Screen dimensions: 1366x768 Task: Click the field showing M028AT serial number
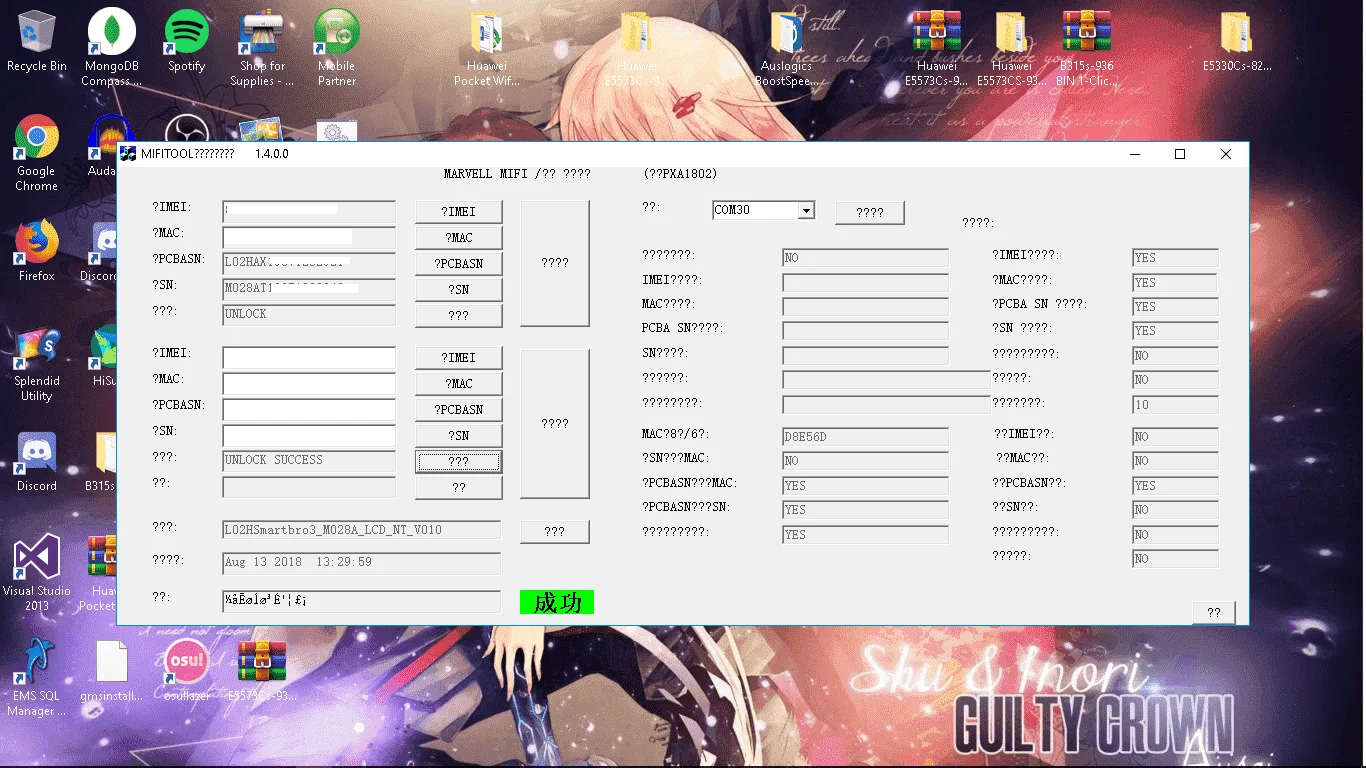(309, 289)
